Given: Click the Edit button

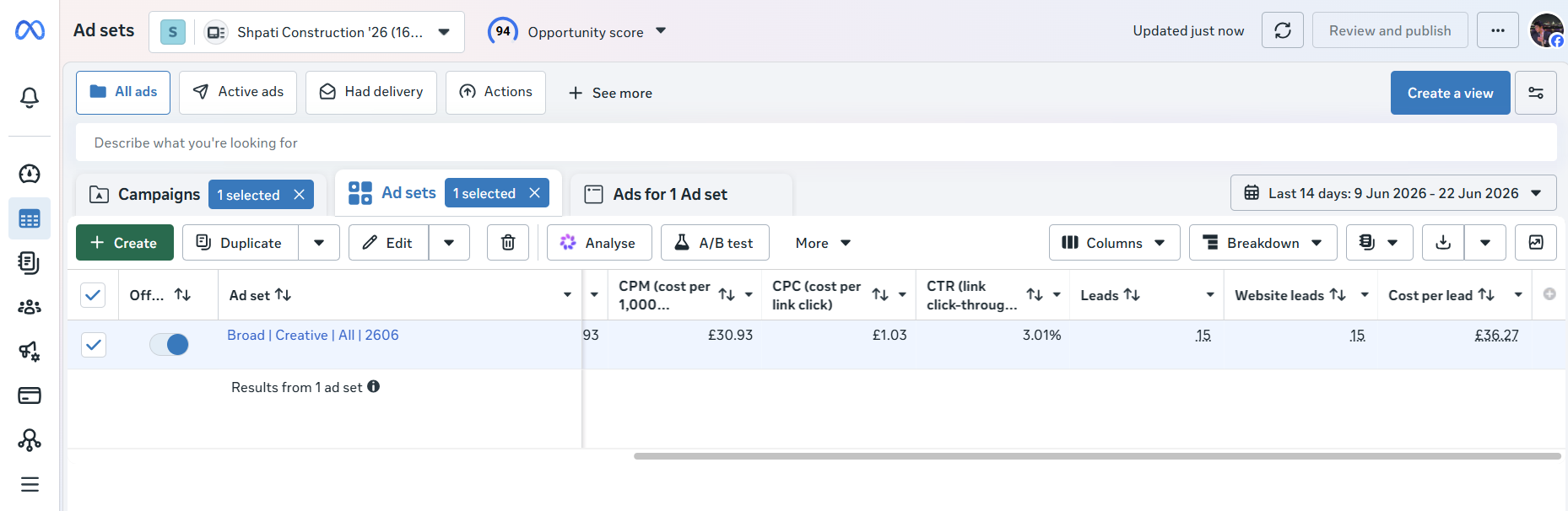Looking at the screenshot, I should coord(388,243).
